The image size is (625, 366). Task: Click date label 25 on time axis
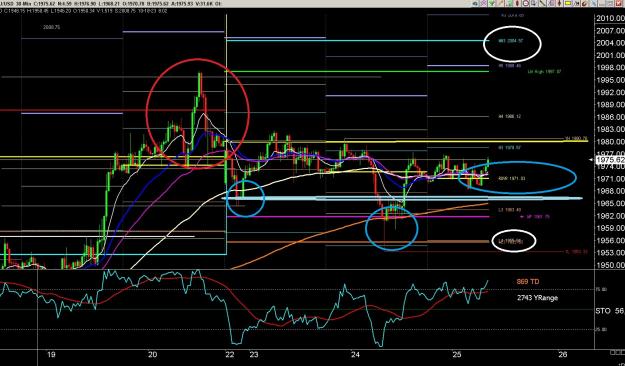pyautogui.click(x=457, y=354)
